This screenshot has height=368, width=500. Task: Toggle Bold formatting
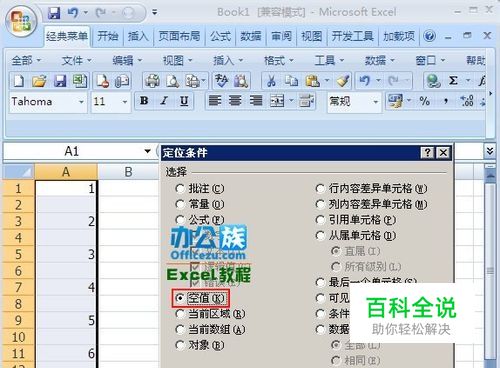click(x=144, y=101)
